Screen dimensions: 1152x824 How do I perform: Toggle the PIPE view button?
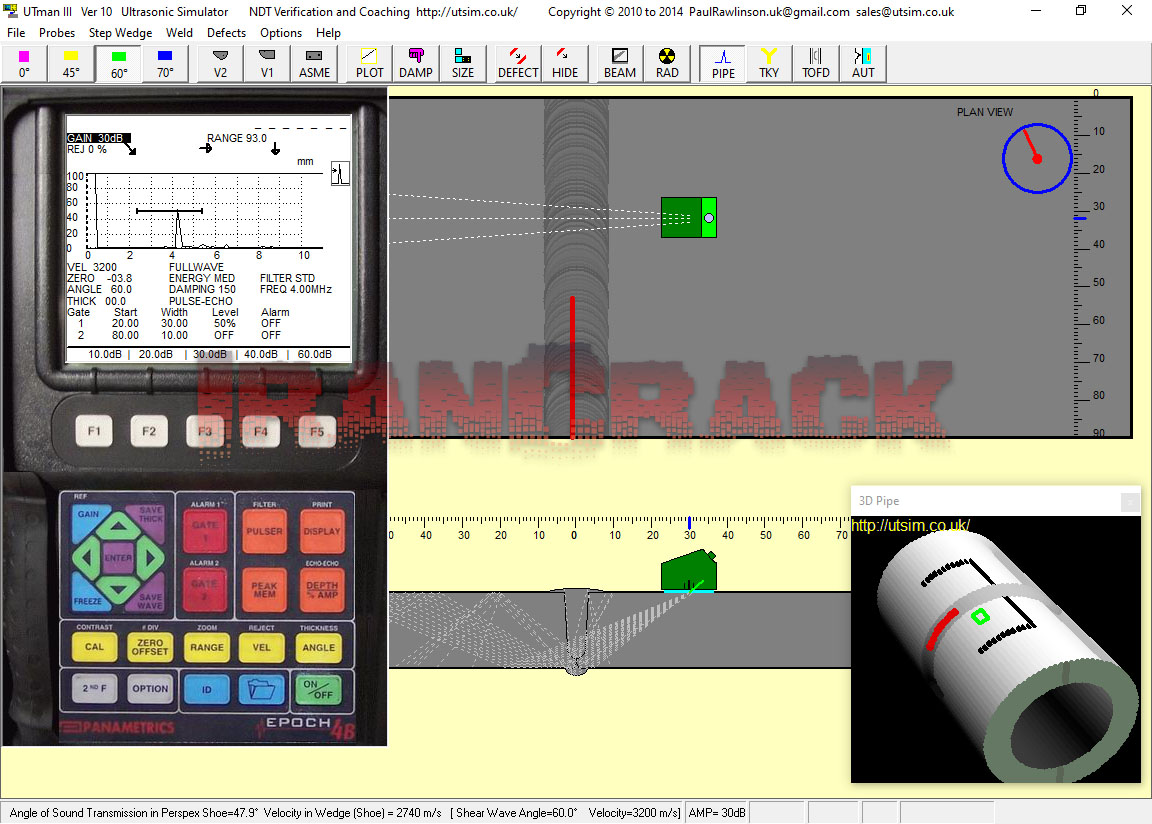click(x=723, y=63)
